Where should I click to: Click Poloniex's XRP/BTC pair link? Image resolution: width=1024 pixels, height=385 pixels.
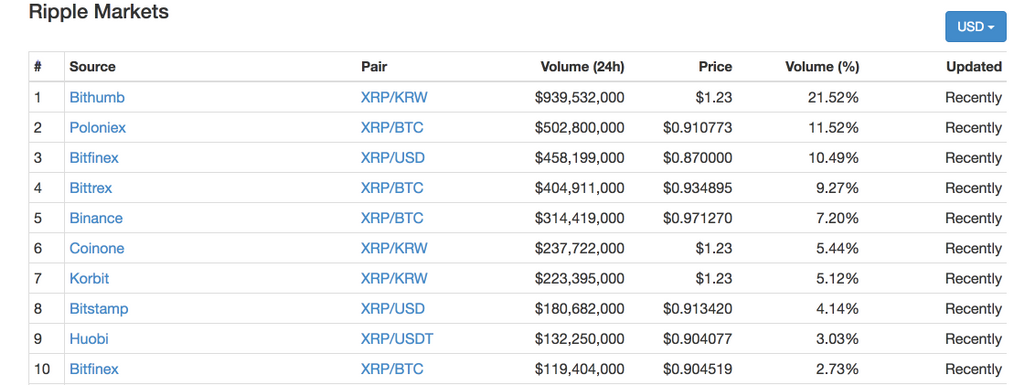pyautogui.click(x=392, y=128)
